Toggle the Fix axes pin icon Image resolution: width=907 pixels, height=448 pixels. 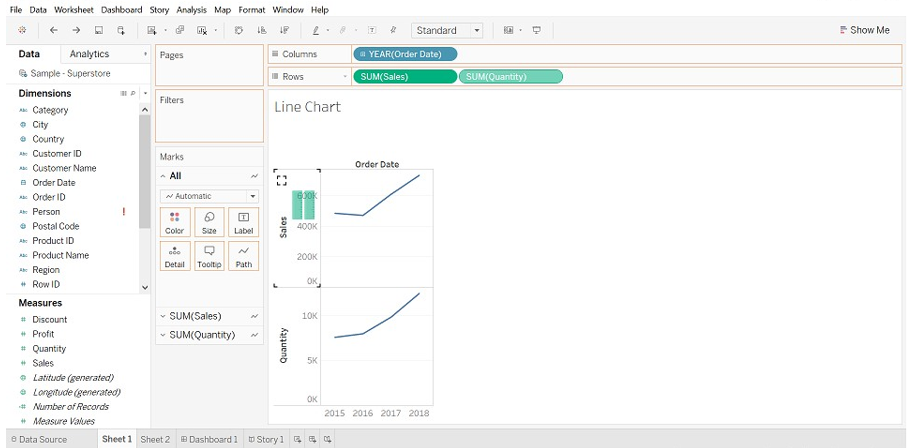(393, 30)
